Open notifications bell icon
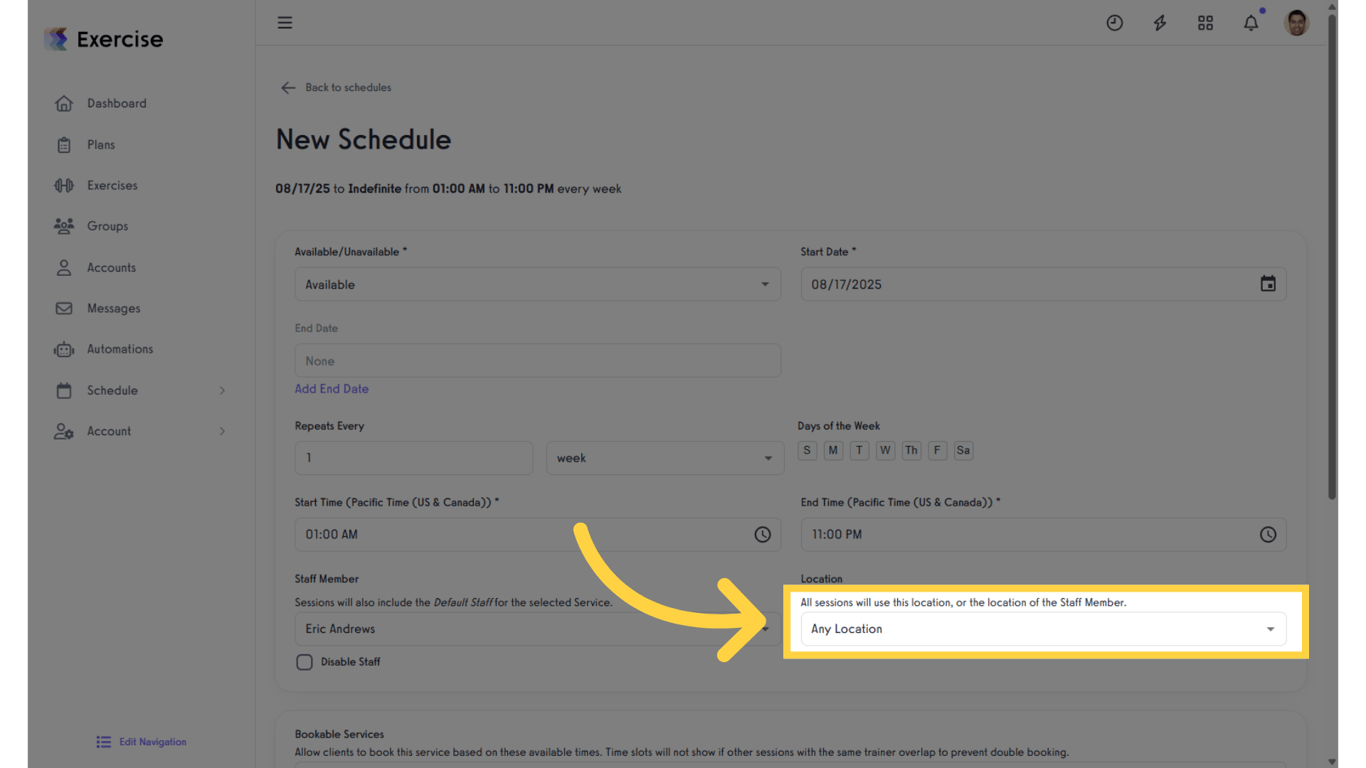This screenshot has width=1366, height=768. (x=1251, y=22)
